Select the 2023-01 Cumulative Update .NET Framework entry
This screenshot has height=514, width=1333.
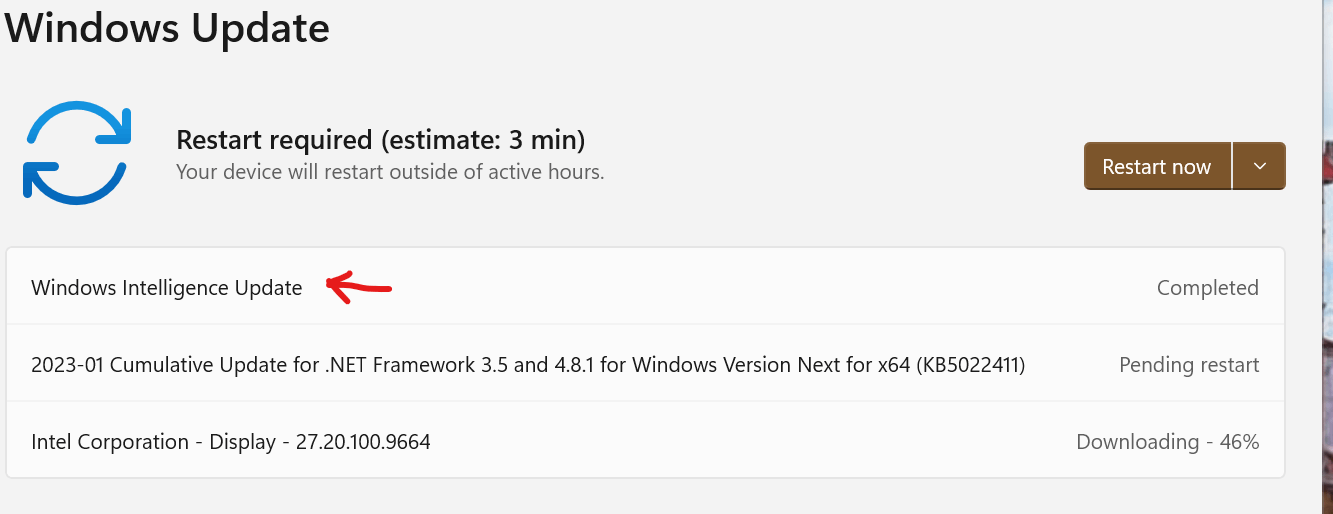(x=645, y=363)
